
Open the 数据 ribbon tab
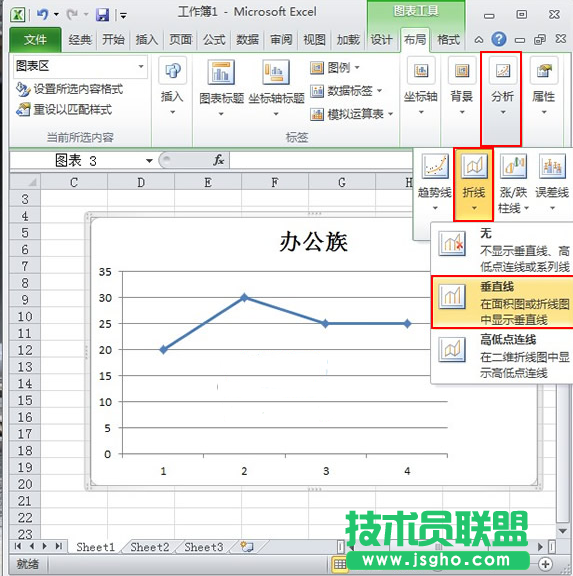click(x=248, y=39)
